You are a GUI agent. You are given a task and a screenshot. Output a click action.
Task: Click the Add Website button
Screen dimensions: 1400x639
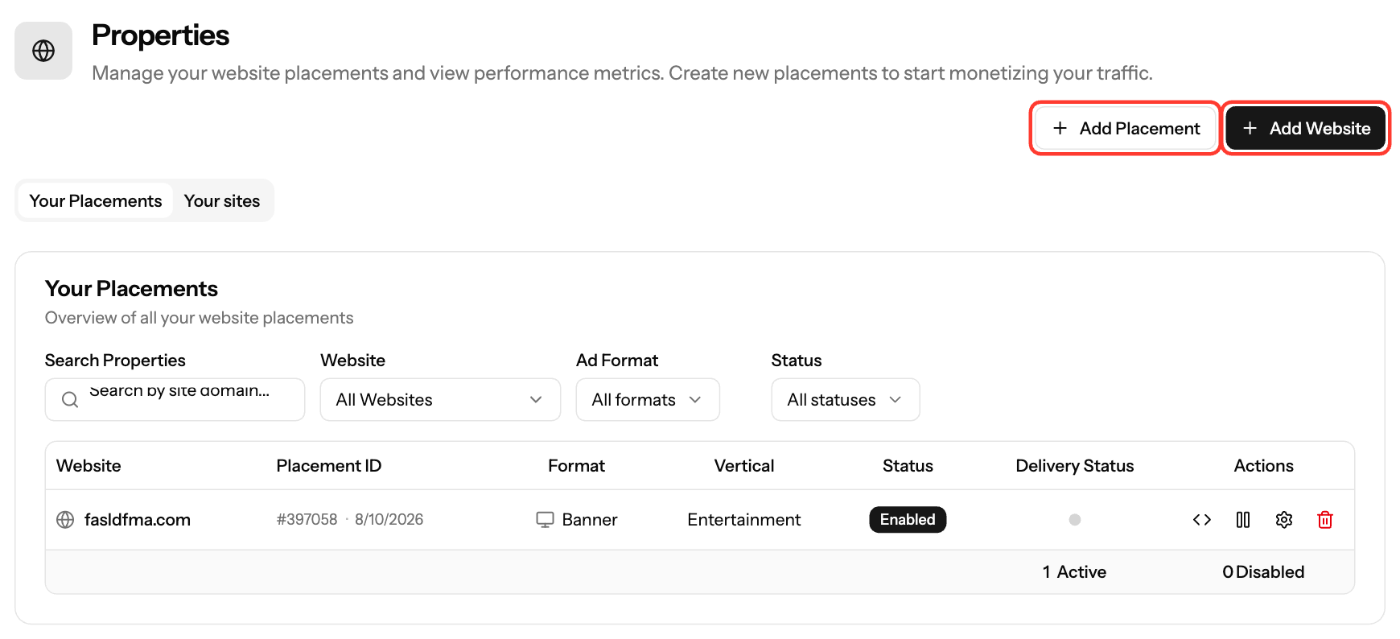[x=1306, y=128]
